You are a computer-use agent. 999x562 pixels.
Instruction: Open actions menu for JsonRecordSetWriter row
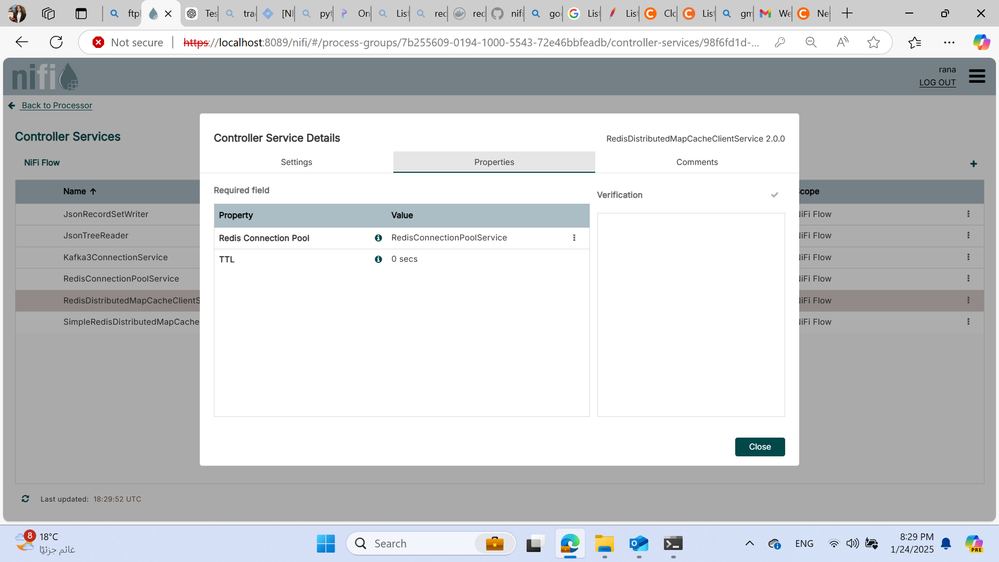968,214
